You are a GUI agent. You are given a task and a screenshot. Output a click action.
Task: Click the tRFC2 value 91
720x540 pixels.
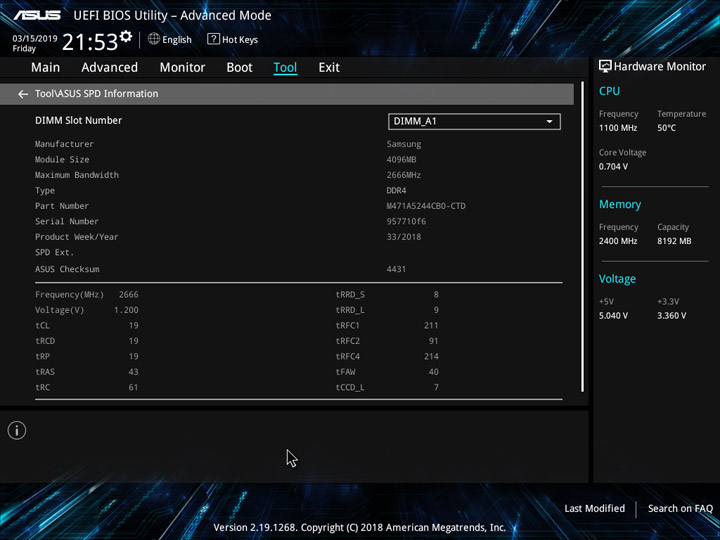(x=433, y=341)
